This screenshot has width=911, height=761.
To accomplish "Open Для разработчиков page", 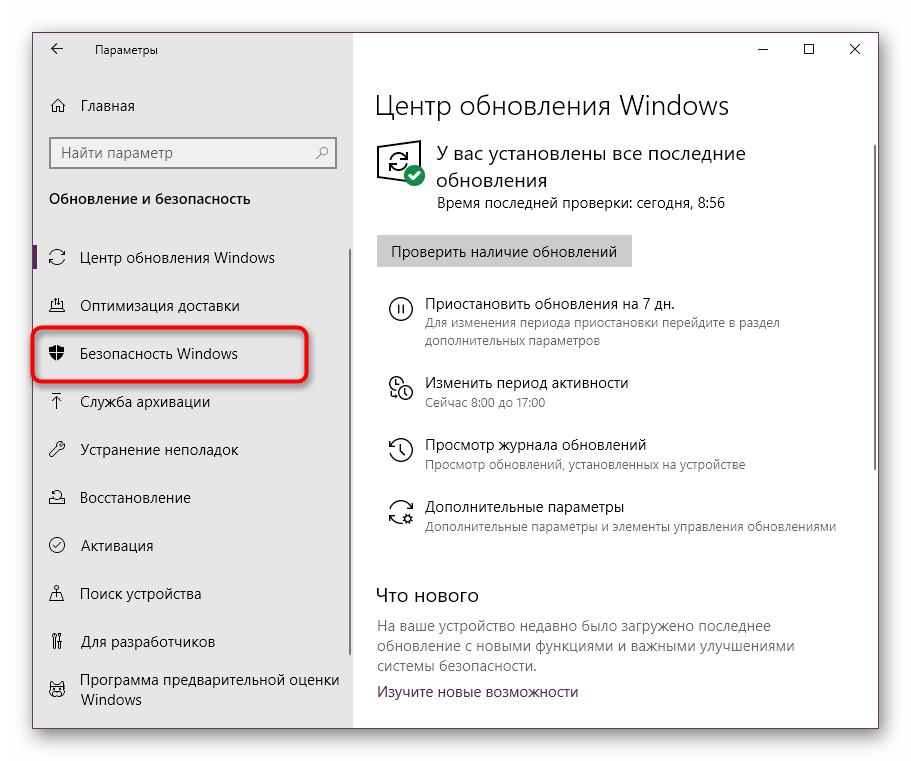I will tap(148, 642).
